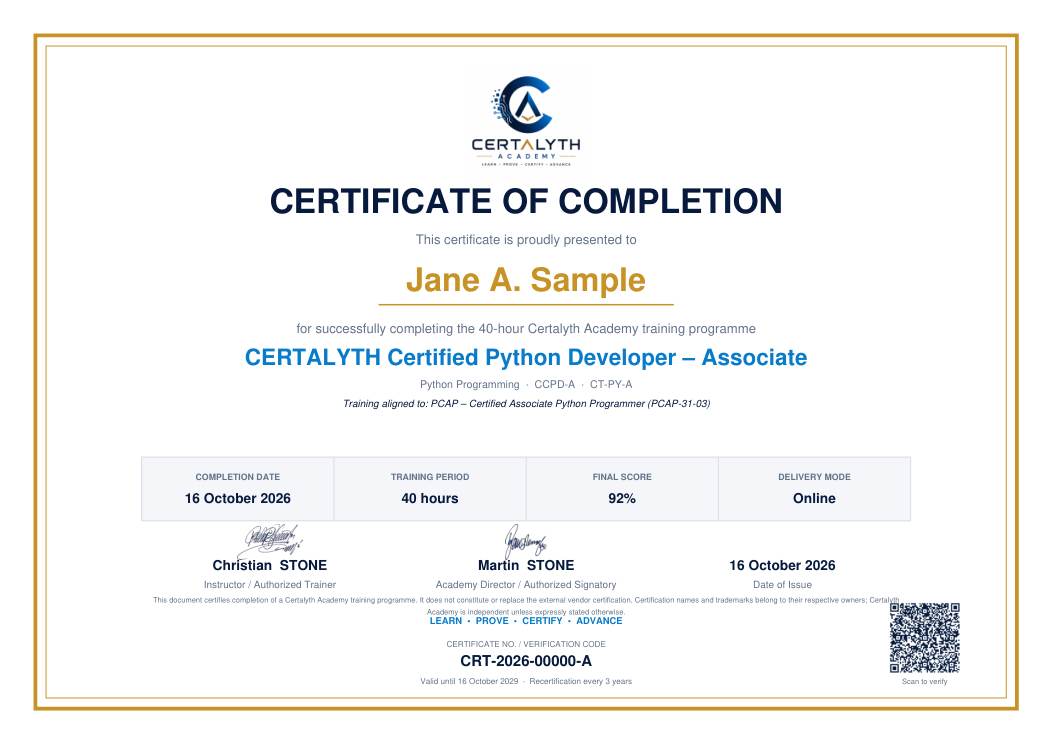Image resolution: width=1053 pixels, height=745 pixels.
Task: Click the name 'Martin STONE'
Action: tap(526, 566)
